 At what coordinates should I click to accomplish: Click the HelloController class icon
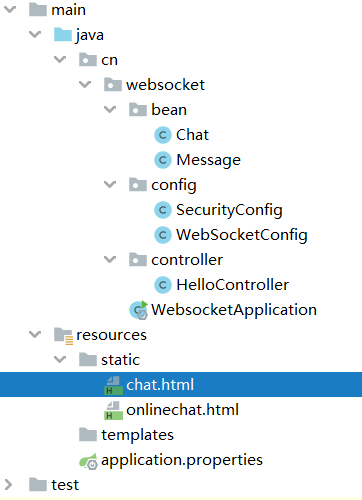coord(163,285)
